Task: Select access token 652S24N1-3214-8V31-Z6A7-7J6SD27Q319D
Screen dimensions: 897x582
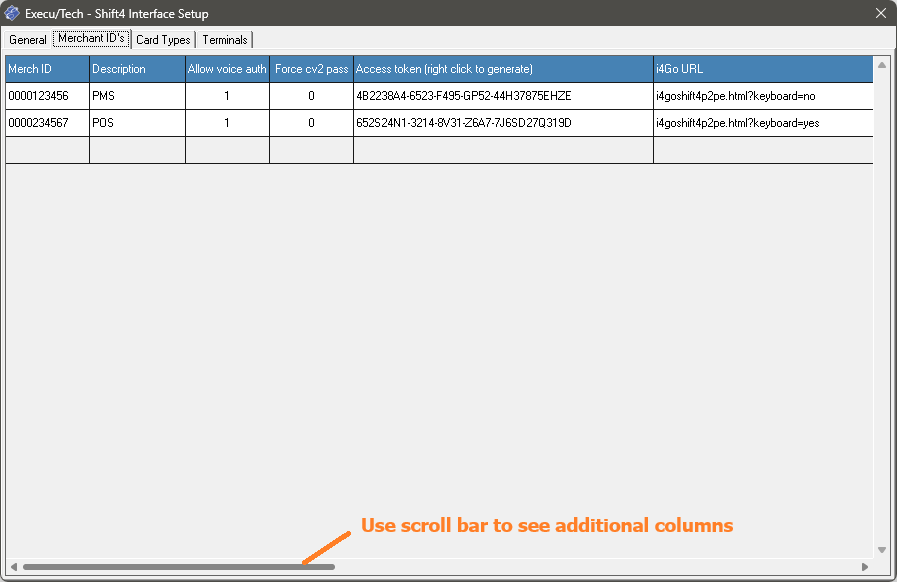Action: point(503,122)
